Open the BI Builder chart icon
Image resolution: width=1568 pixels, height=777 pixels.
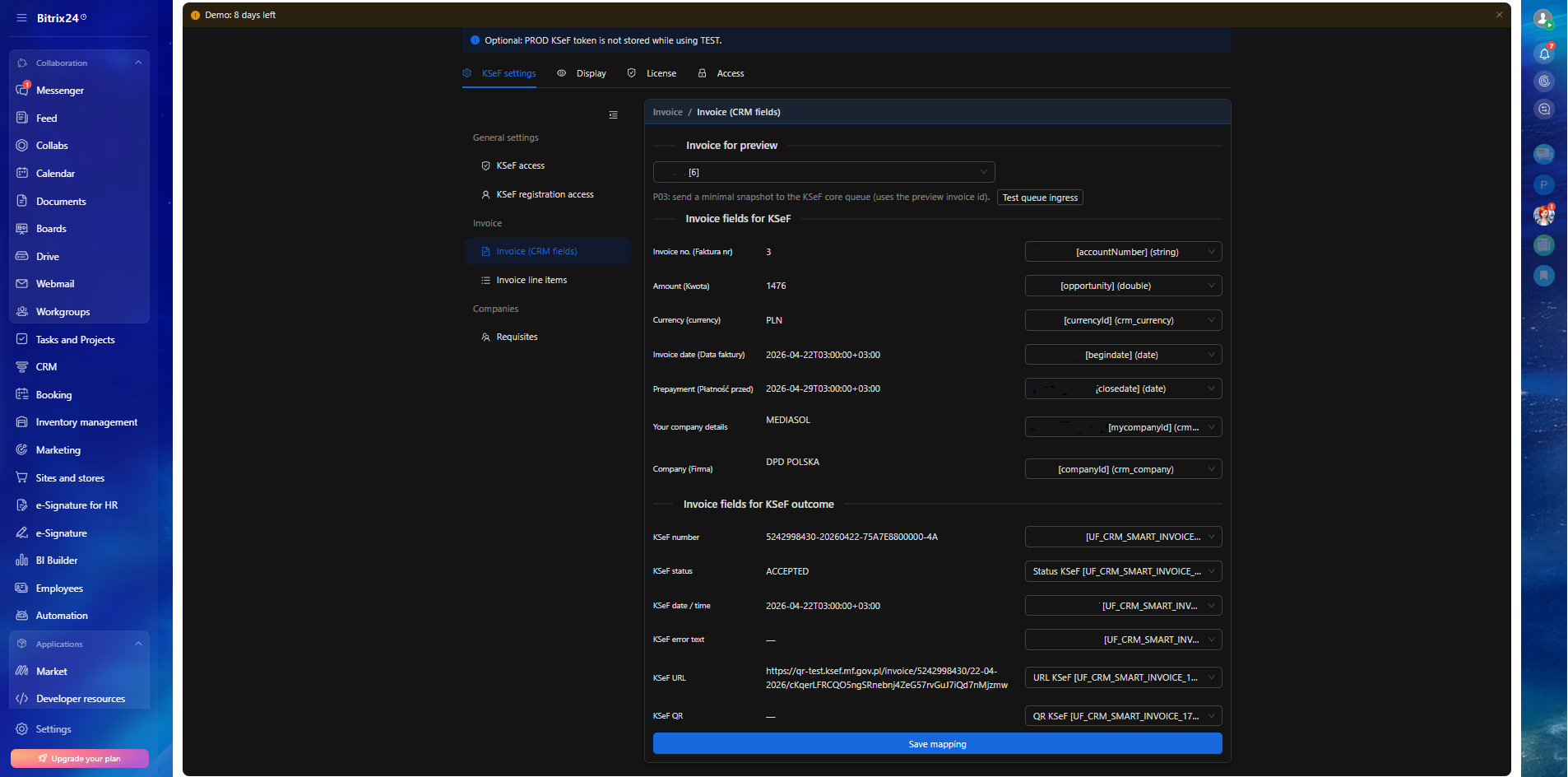(x=22, y=561)
